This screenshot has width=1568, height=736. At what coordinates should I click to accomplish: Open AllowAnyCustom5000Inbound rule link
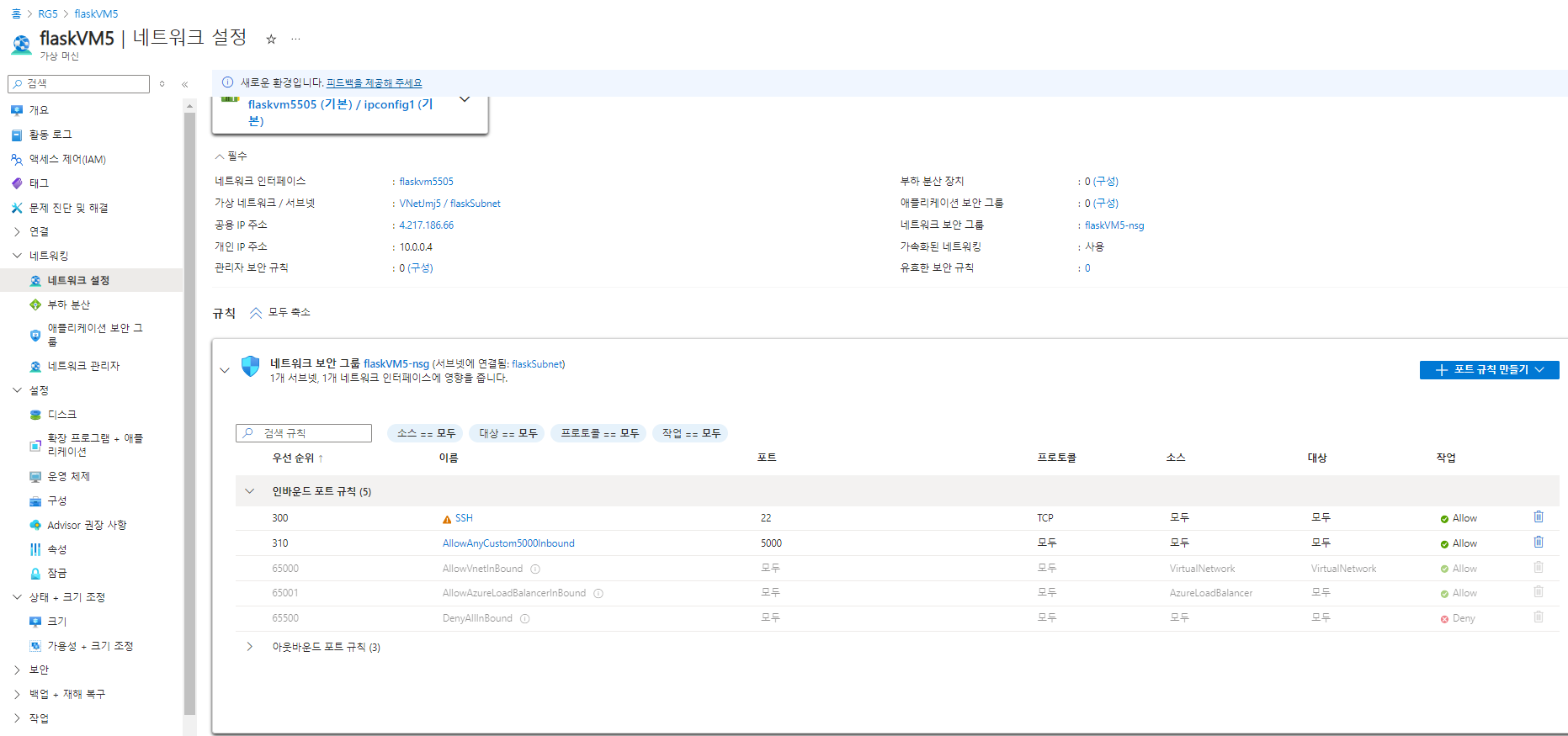[508, 543]
